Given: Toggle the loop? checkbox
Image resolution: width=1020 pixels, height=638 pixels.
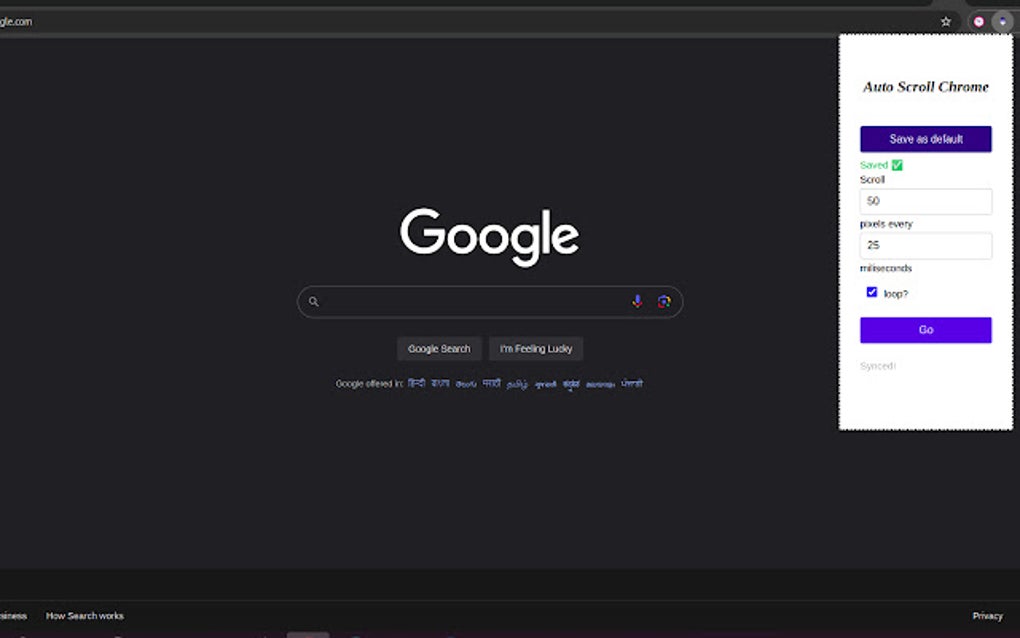Looking at the screenshot, I should (871, 291).
